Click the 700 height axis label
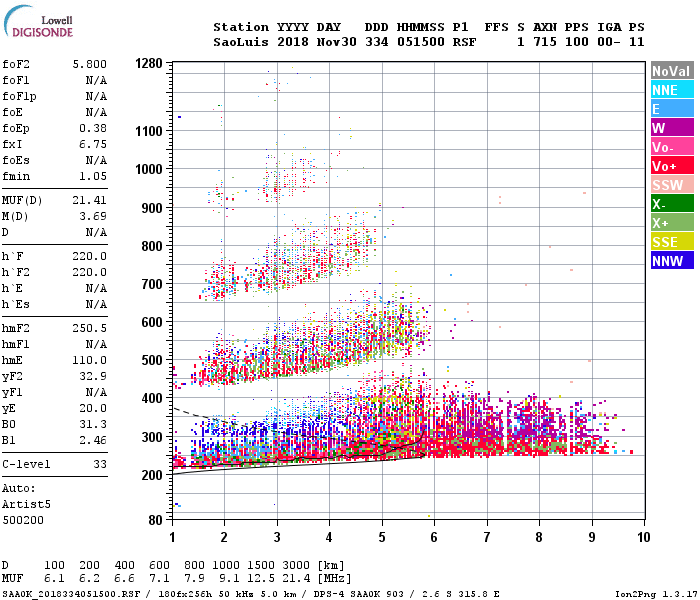 pyautogui.click(x=152, y=284)
